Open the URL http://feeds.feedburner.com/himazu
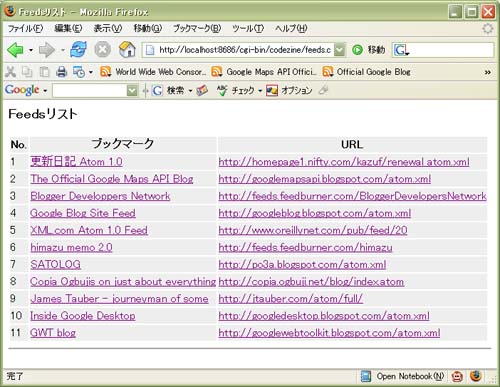500x387 pixels. point(305,247)
